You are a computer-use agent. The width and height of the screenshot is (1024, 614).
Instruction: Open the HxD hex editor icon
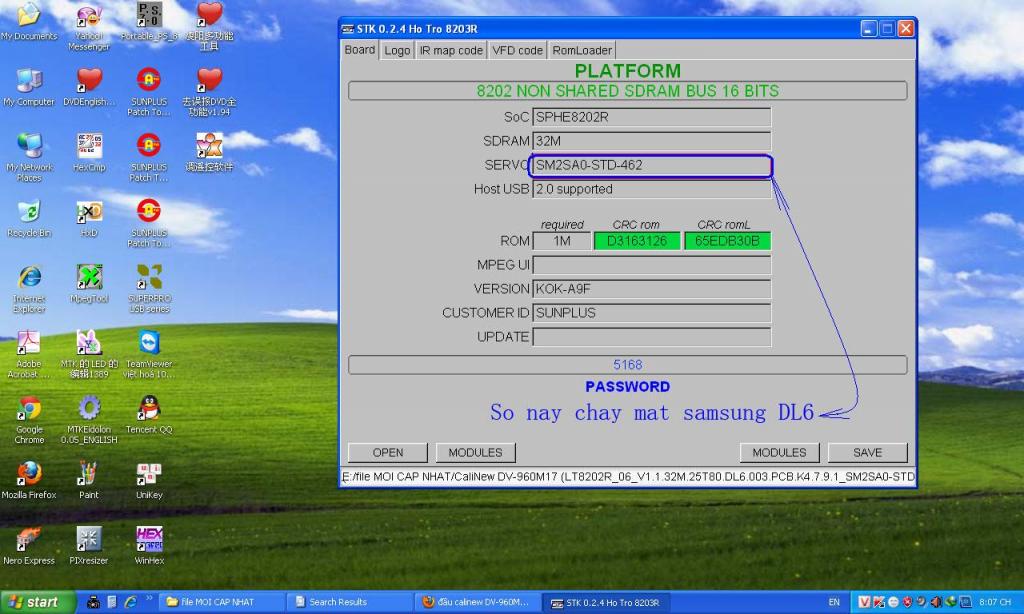click(89, 212)
